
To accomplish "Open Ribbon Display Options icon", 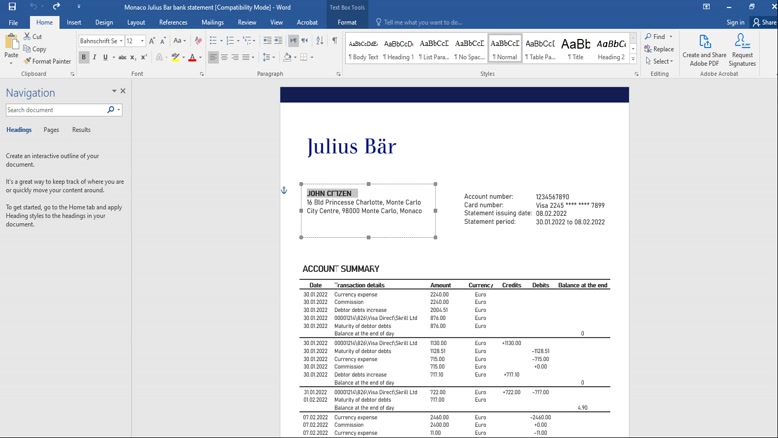I will tap(706, 7).
